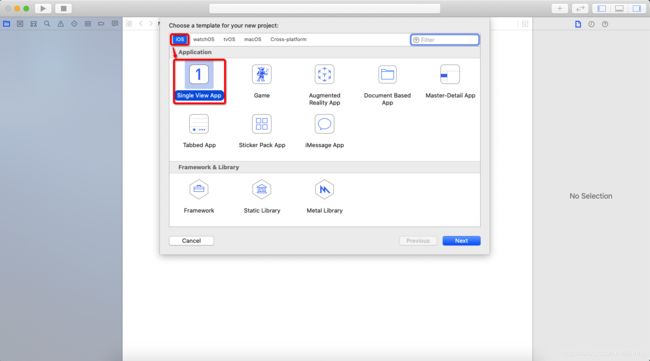Go forward in editor history
Image resolution: width=650 pixels, height=361 pixels.
tap(150, 24)
